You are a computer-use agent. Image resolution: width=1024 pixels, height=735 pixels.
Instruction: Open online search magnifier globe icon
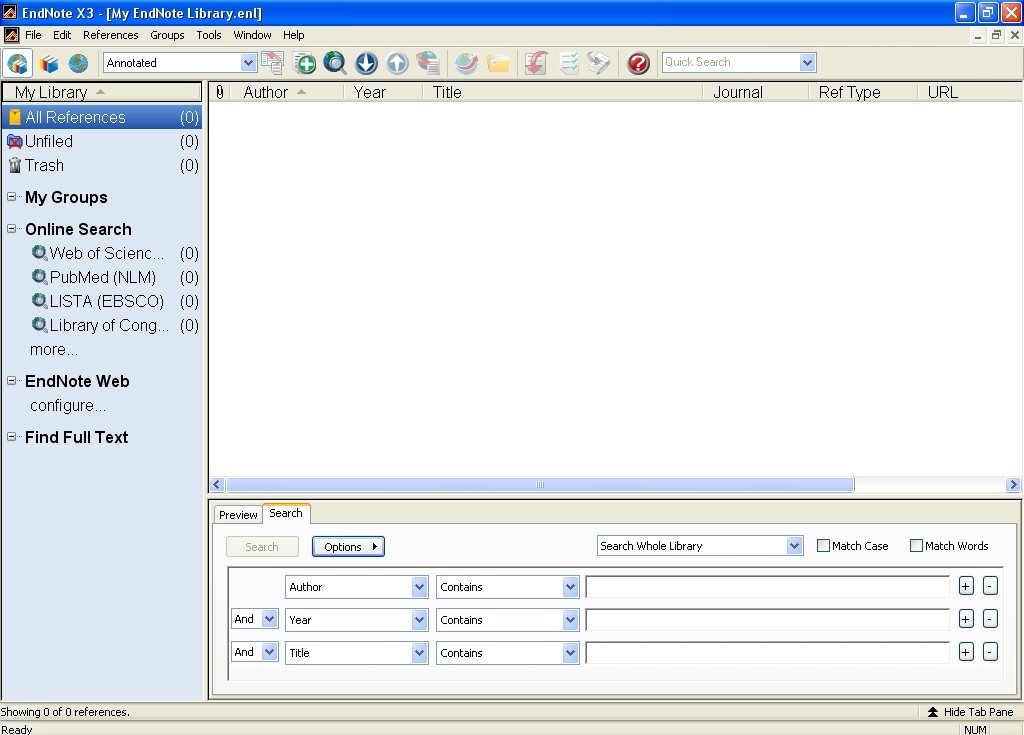tap(335, 63)
